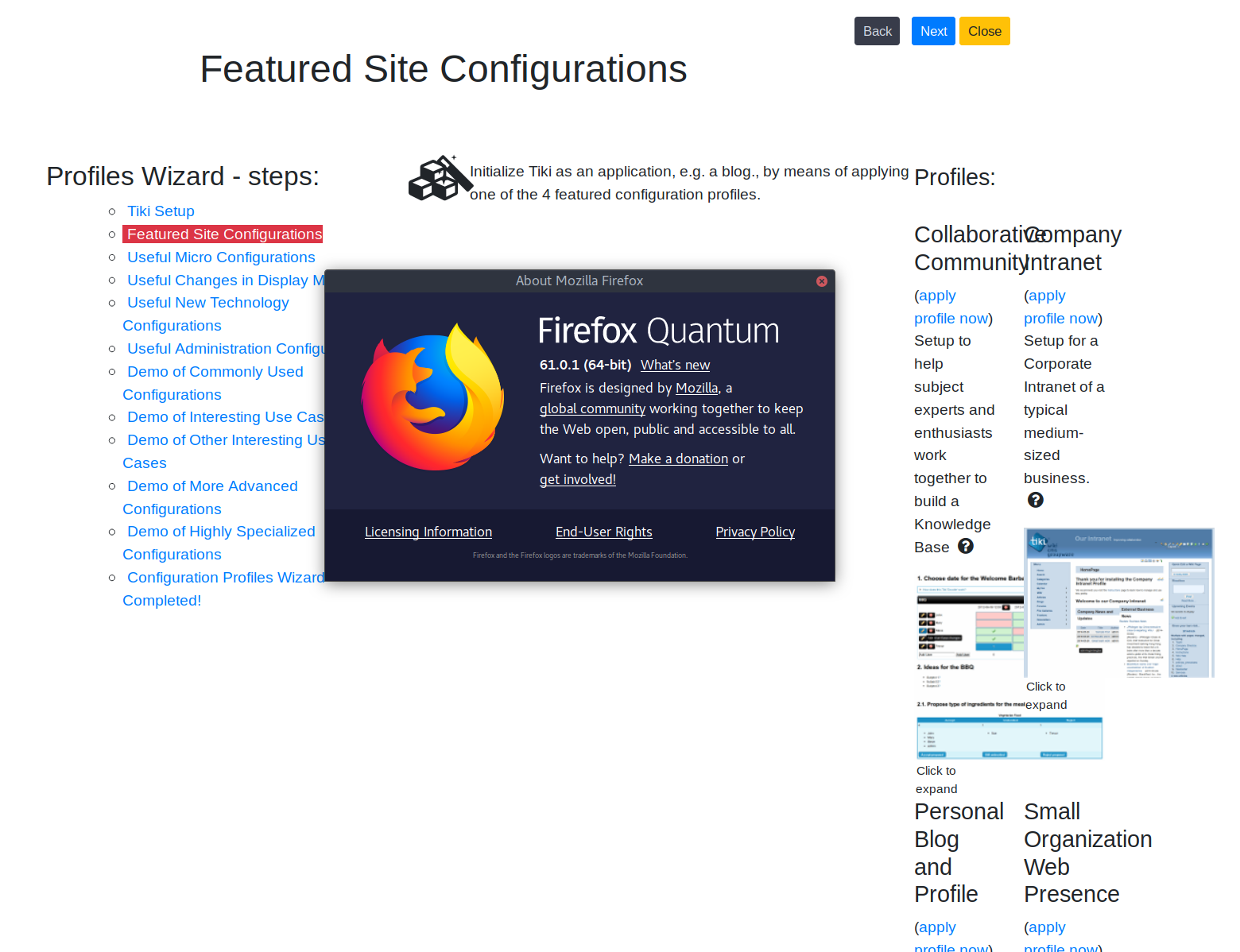Open Privacy Policy link
1240x952 pixels.
[x=755, y=532]
